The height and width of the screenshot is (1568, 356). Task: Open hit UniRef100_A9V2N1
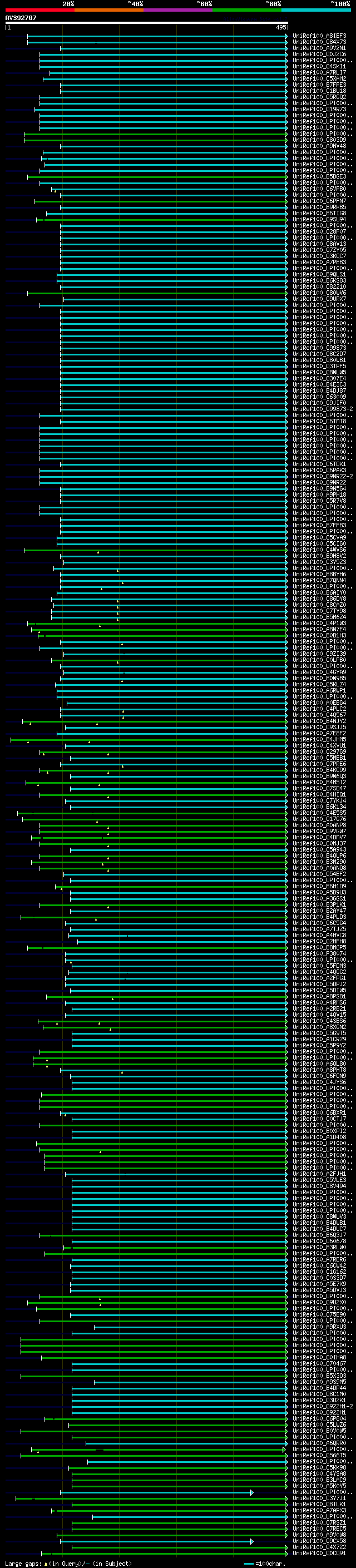pos(319,48)
